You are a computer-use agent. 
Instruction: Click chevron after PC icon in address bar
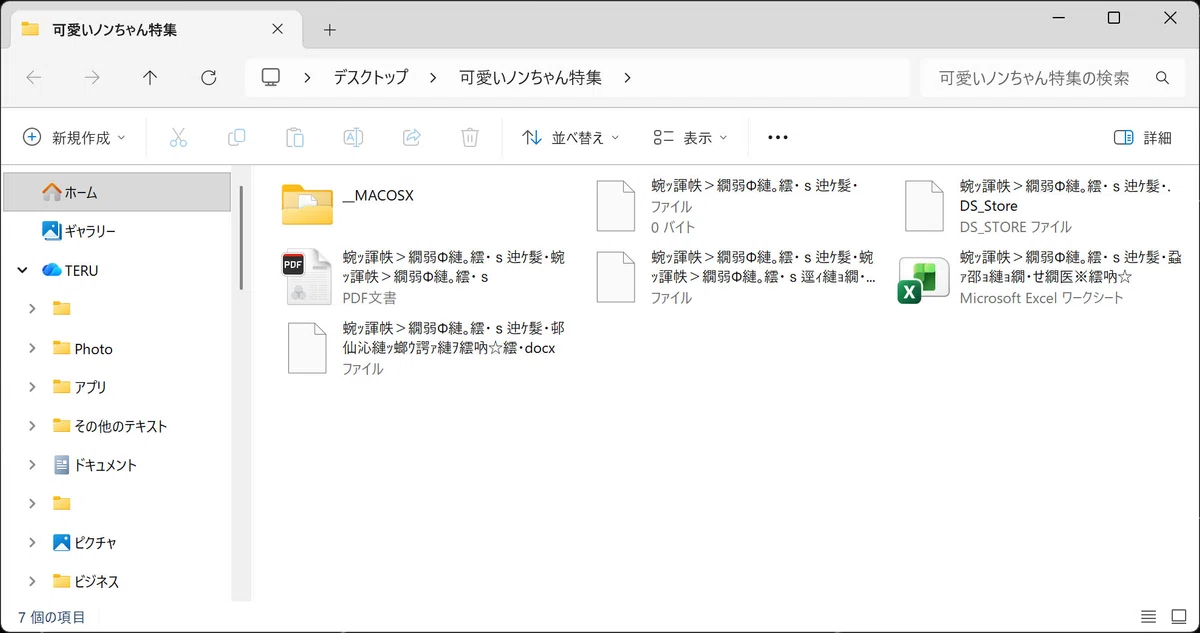coord(308,78)
